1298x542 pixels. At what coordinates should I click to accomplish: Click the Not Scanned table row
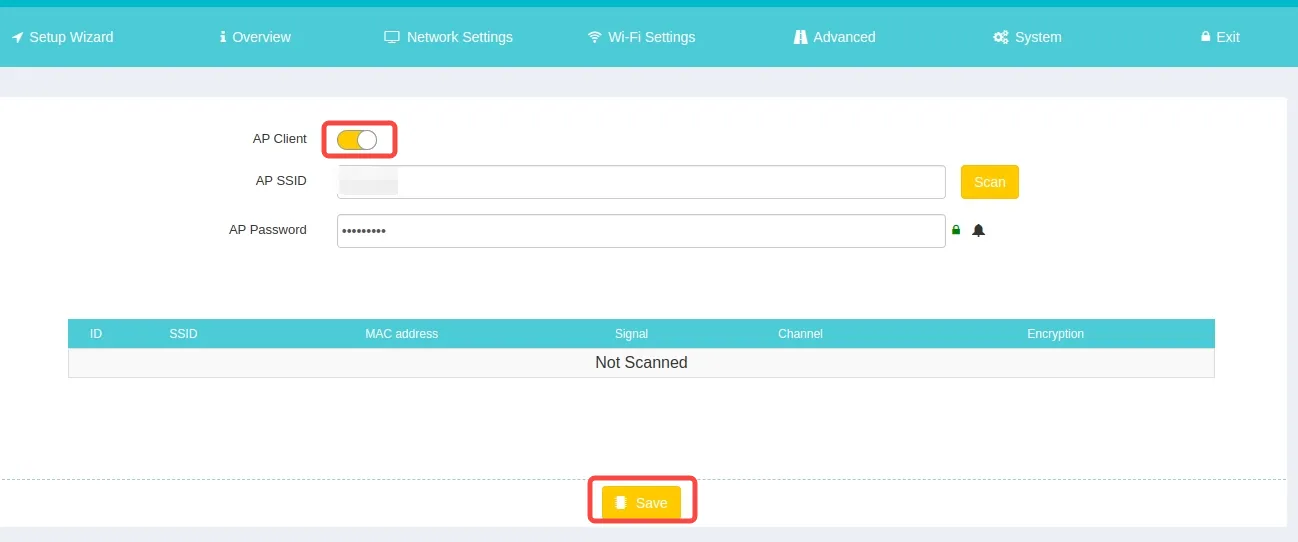[641, 363]
